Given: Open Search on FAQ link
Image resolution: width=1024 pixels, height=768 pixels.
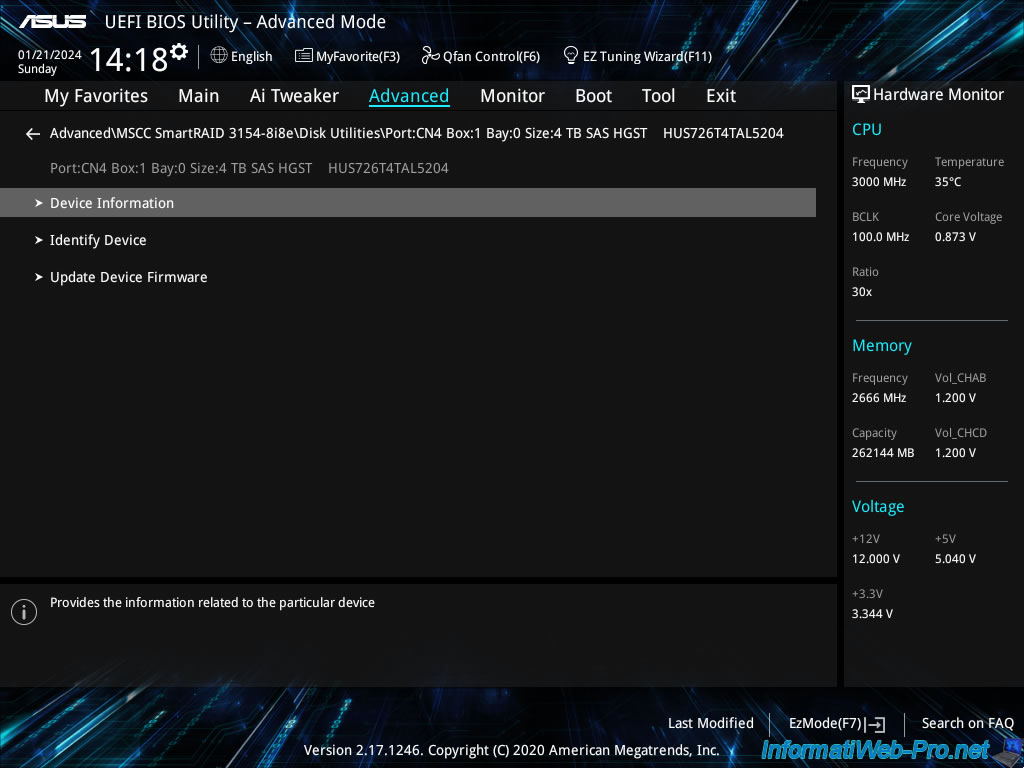Looking at the screenshot, I should 967,723.
